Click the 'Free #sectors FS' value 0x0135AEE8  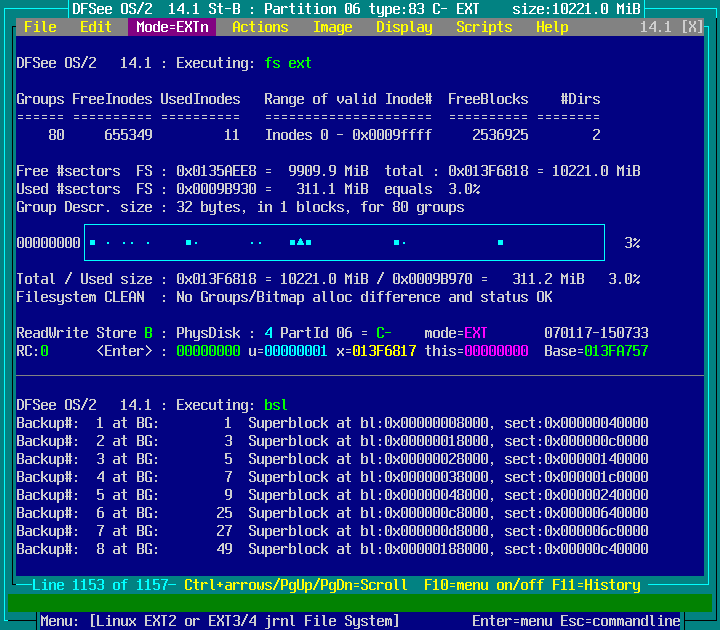click(x=216, y=171)
